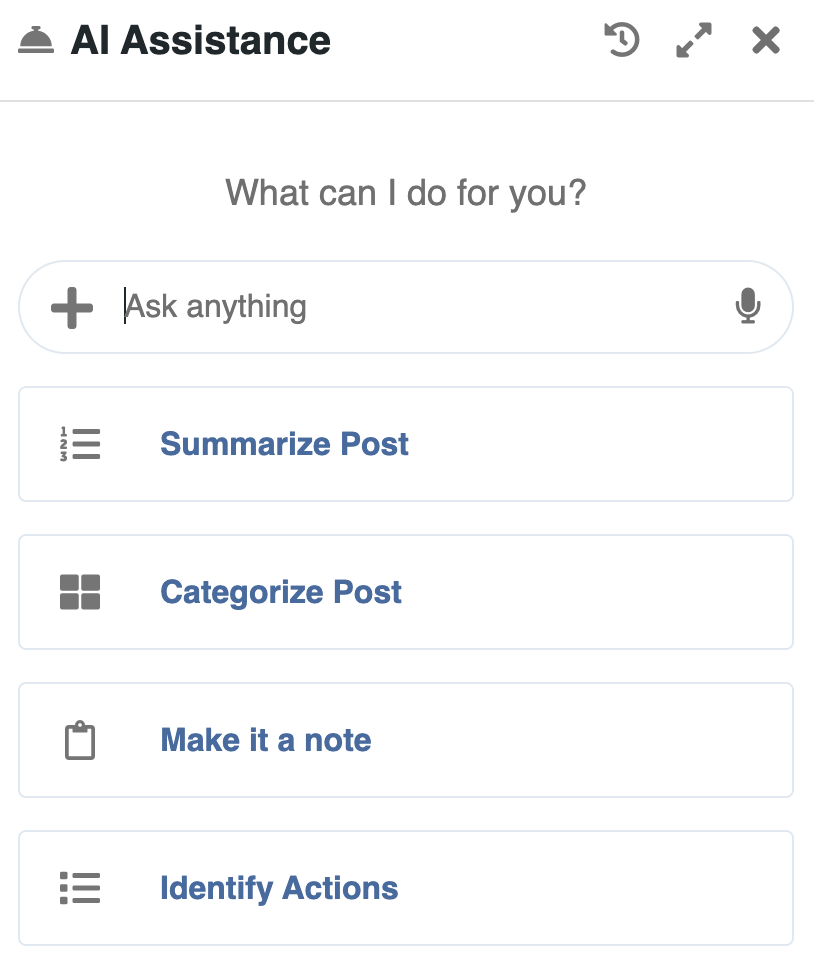The height and width of the screenshot is (966, 814).
Task: Click the numbered list Summarize icon
Action: (80, 444)
